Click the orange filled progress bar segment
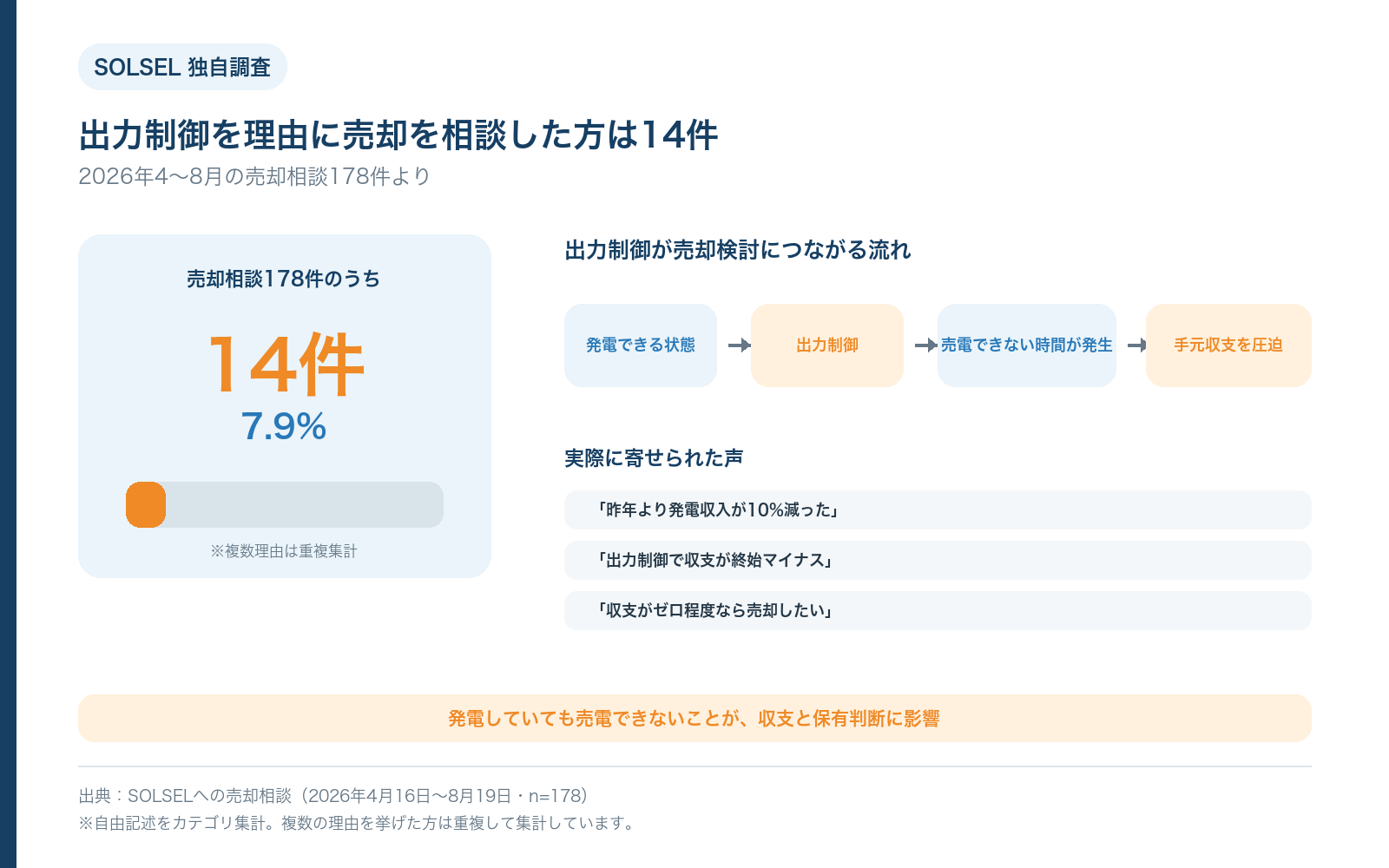The image size is (1389, 868). [x=146, y=504]
